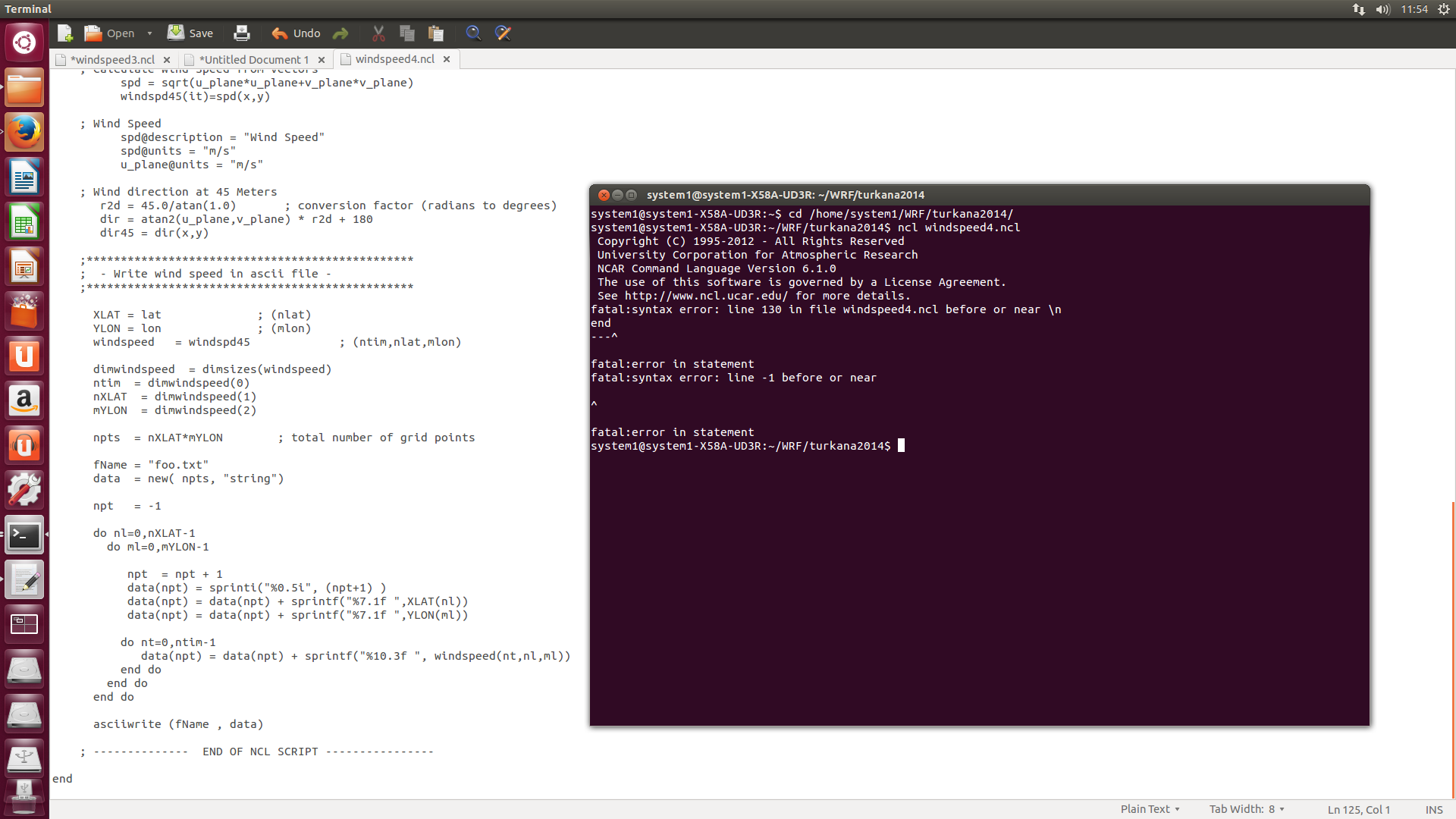1456x819 pixels.
Task: Open the recent files dropdown arrow beside Open
Action: [x=149, y=33]
